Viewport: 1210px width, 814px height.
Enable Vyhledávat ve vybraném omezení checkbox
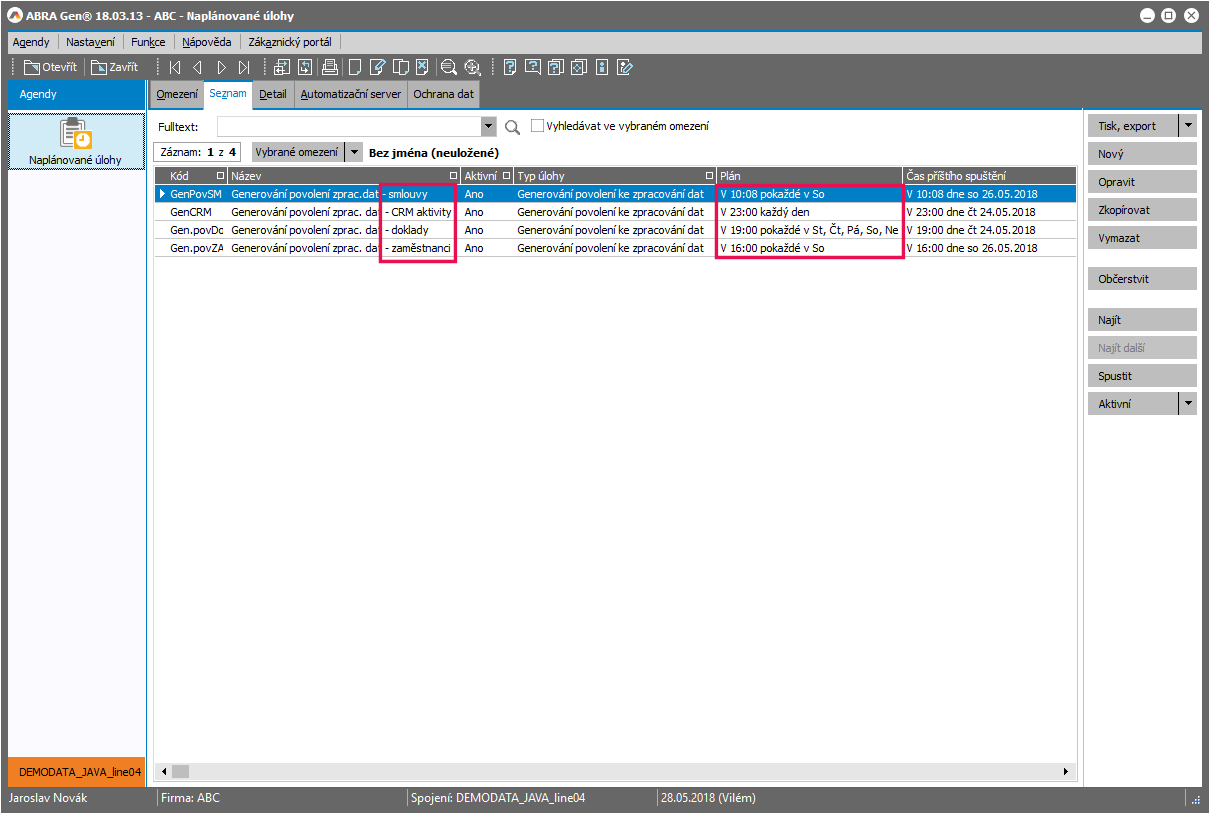tap(538, 126)
